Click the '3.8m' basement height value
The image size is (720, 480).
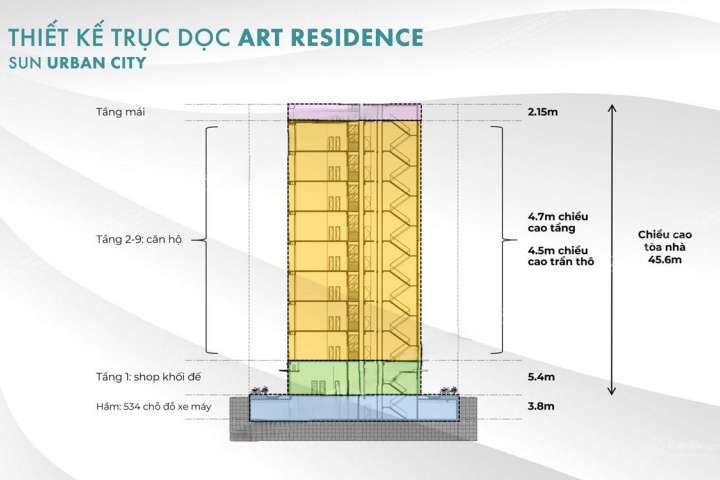[540, 407]
